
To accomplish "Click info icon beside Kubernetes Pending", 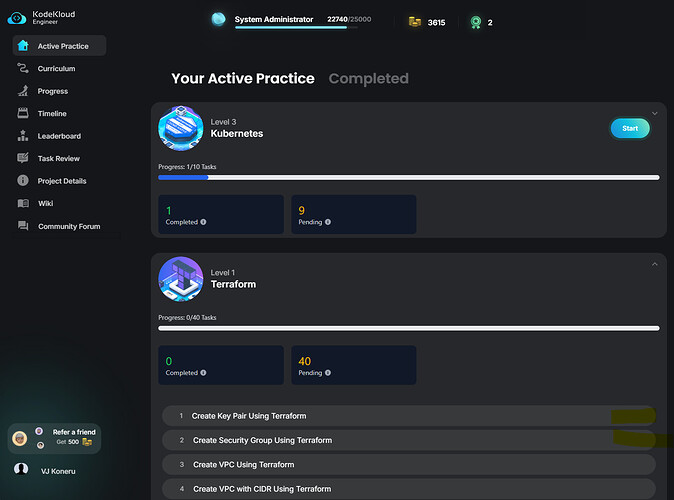I will (328, 222).
